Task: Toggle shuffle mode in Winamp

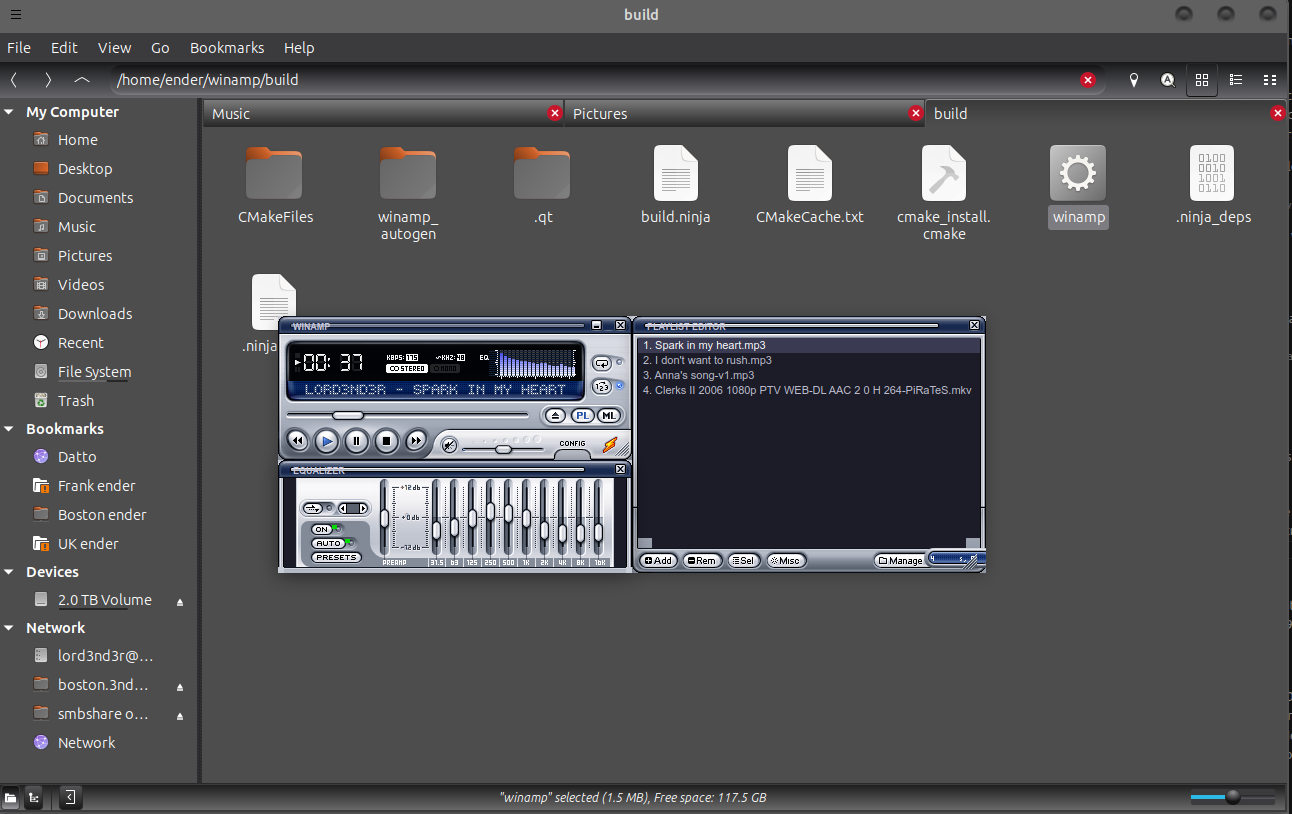Action: click(x=601, y=386)
